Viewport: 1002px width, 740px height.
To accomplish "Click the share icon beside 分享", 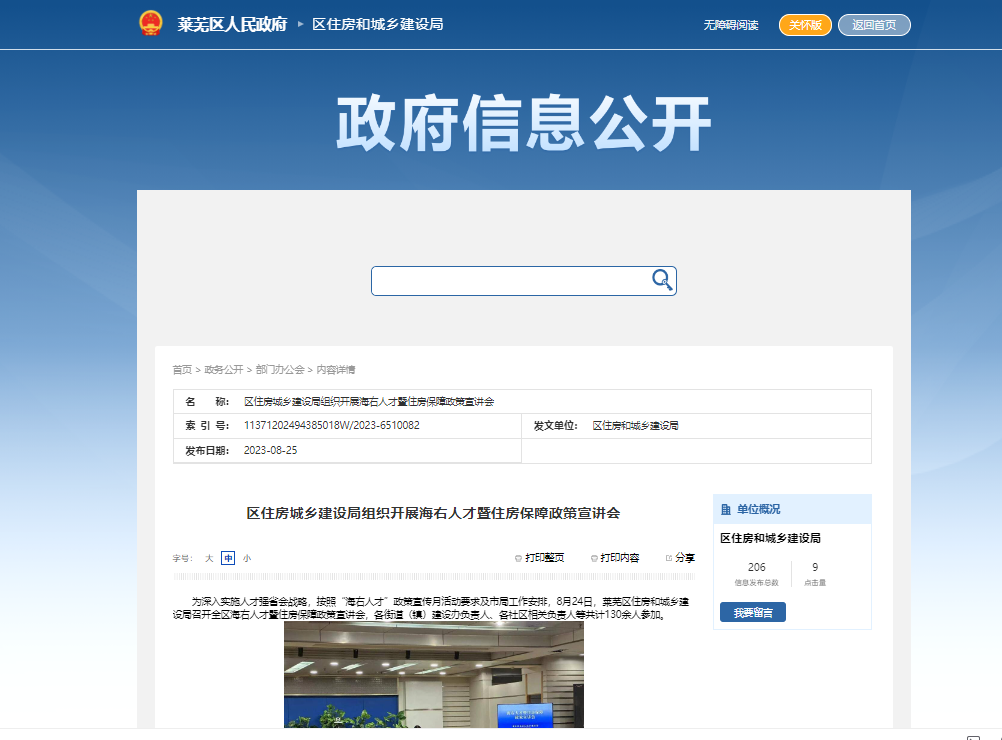I will [x=669, y=558].
